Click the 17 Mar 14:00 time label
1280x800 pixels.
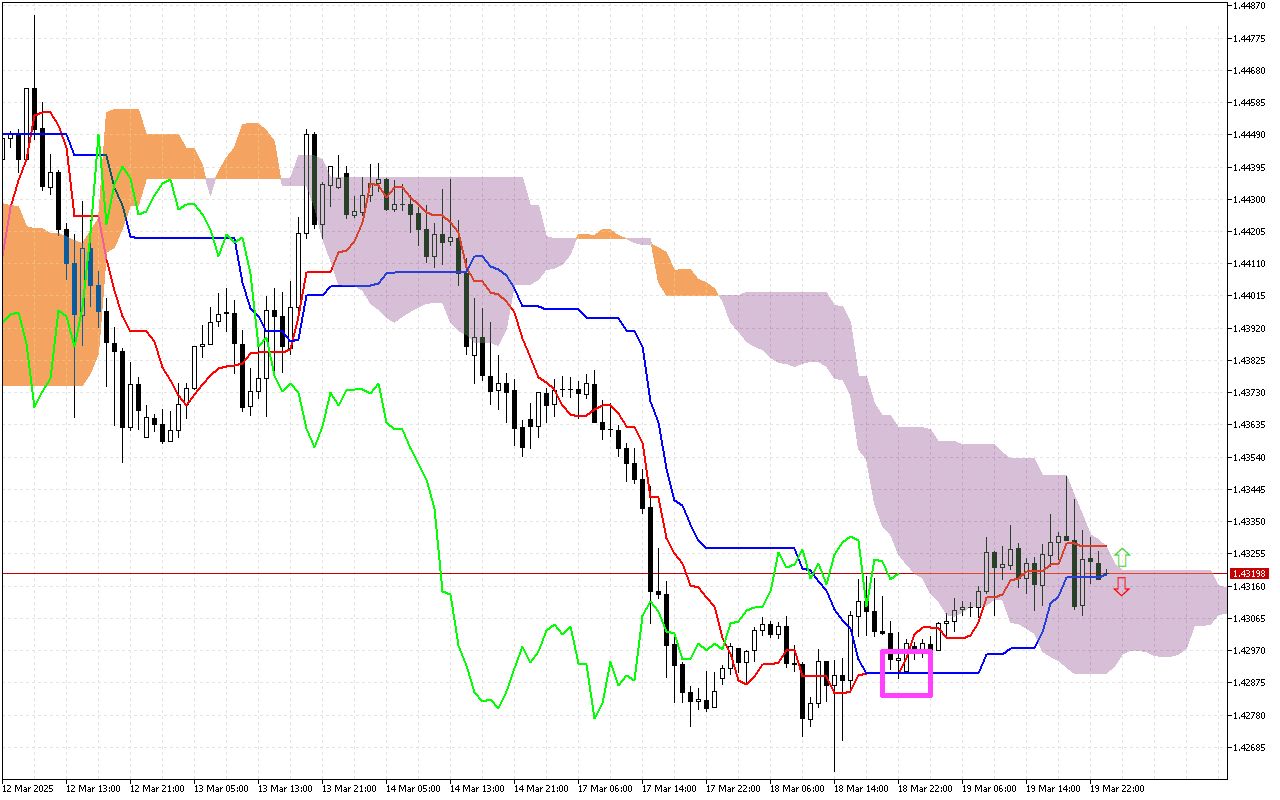click(668, 789)
